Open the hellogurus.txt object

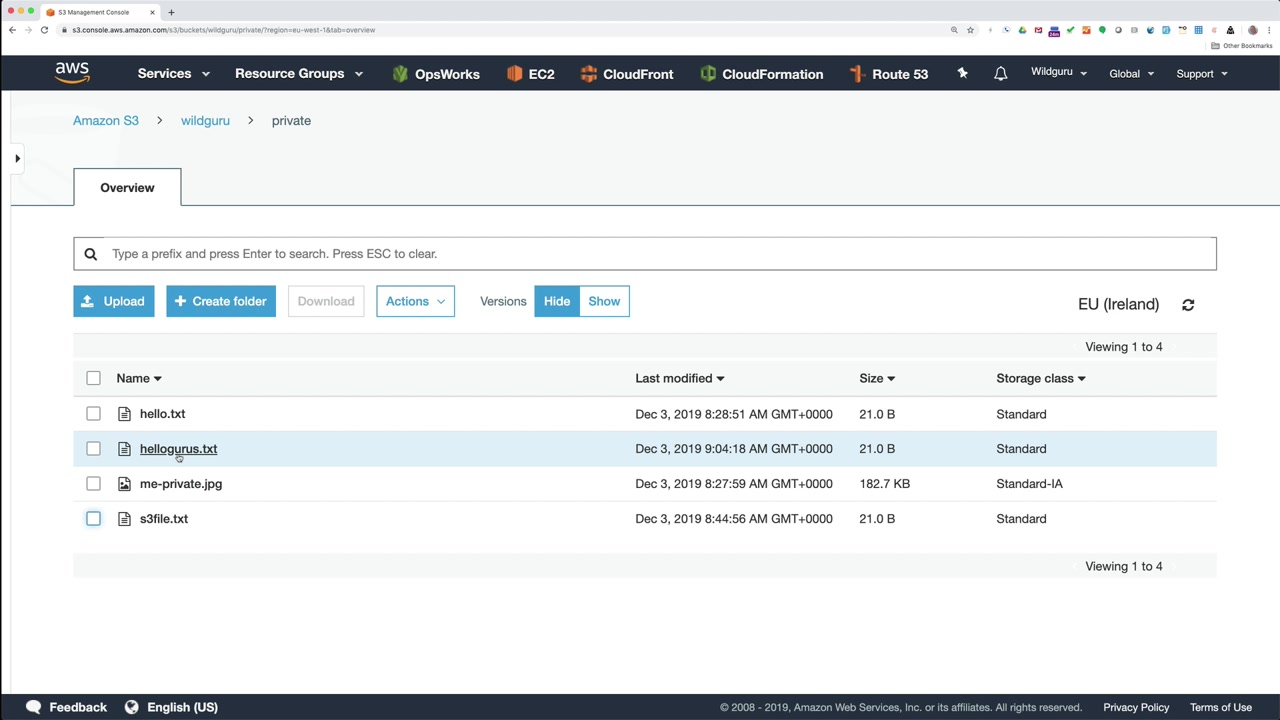point(178,449)
